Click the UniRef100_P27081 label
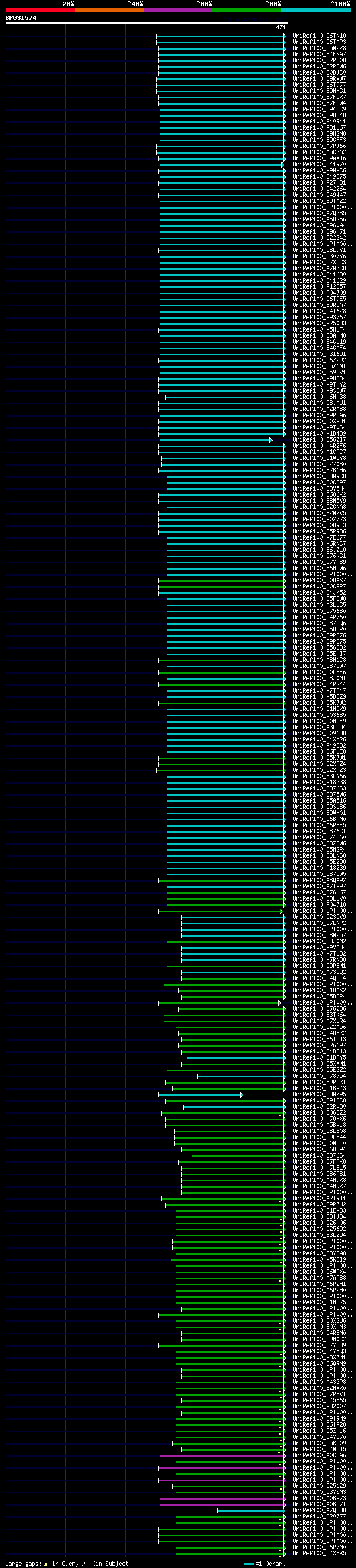 319,182
